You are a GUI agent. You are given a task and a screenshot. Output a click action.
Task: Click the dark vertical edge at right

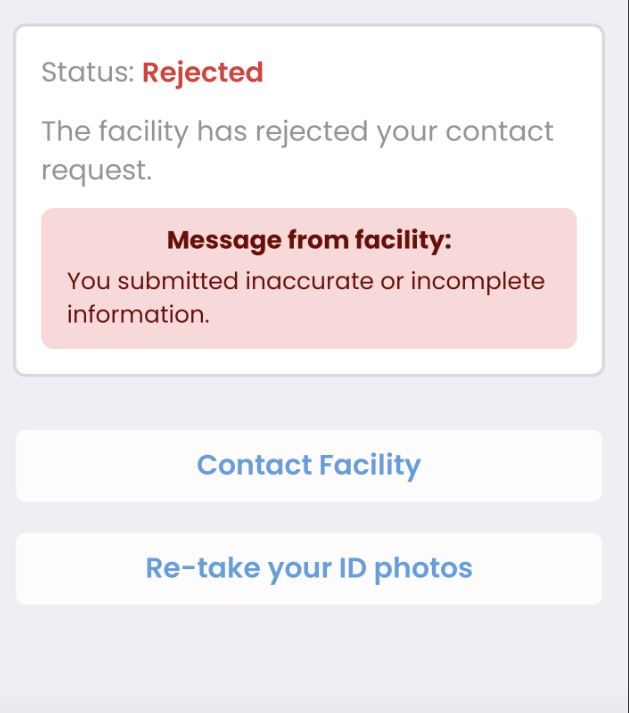[x=628, y=356]
